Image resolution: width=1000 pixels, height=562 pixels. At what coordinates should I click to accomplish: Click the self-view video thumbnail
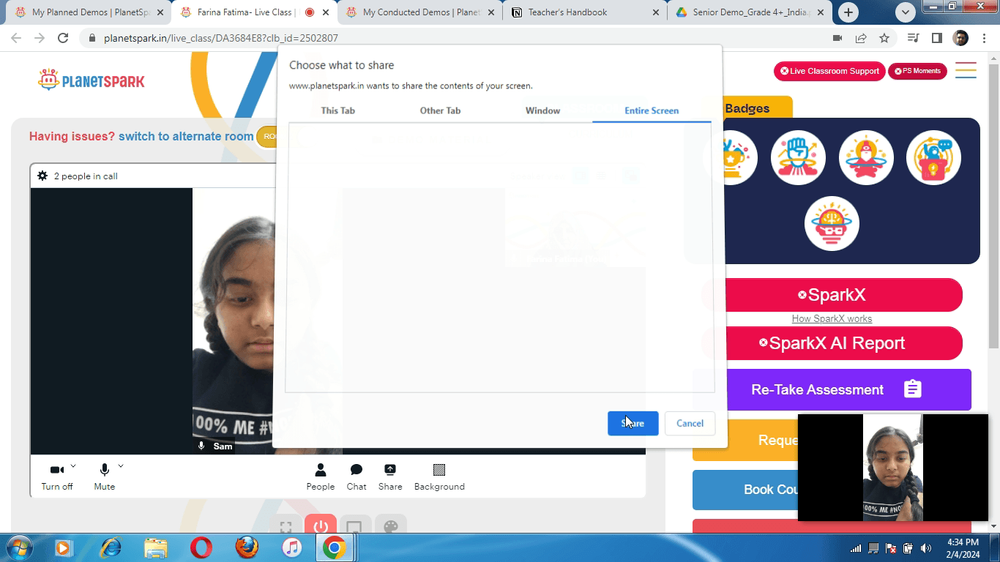pos(893,468)
